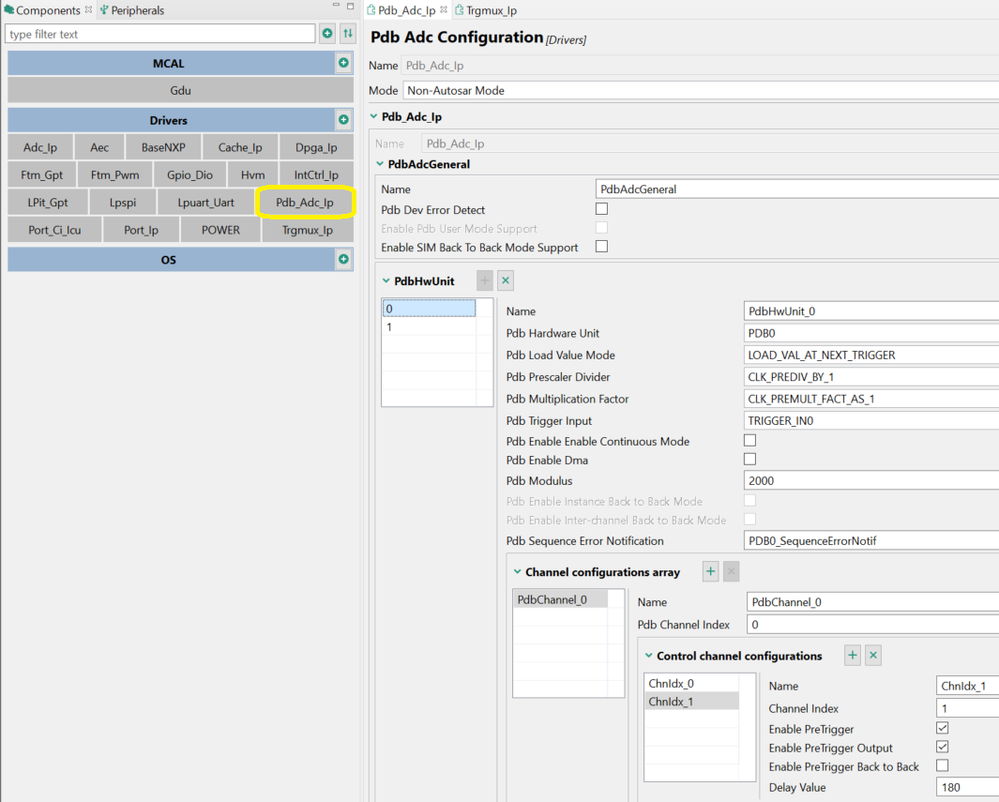Click the Pdb Modulus value field
The image size is (999, 802).
871,480
